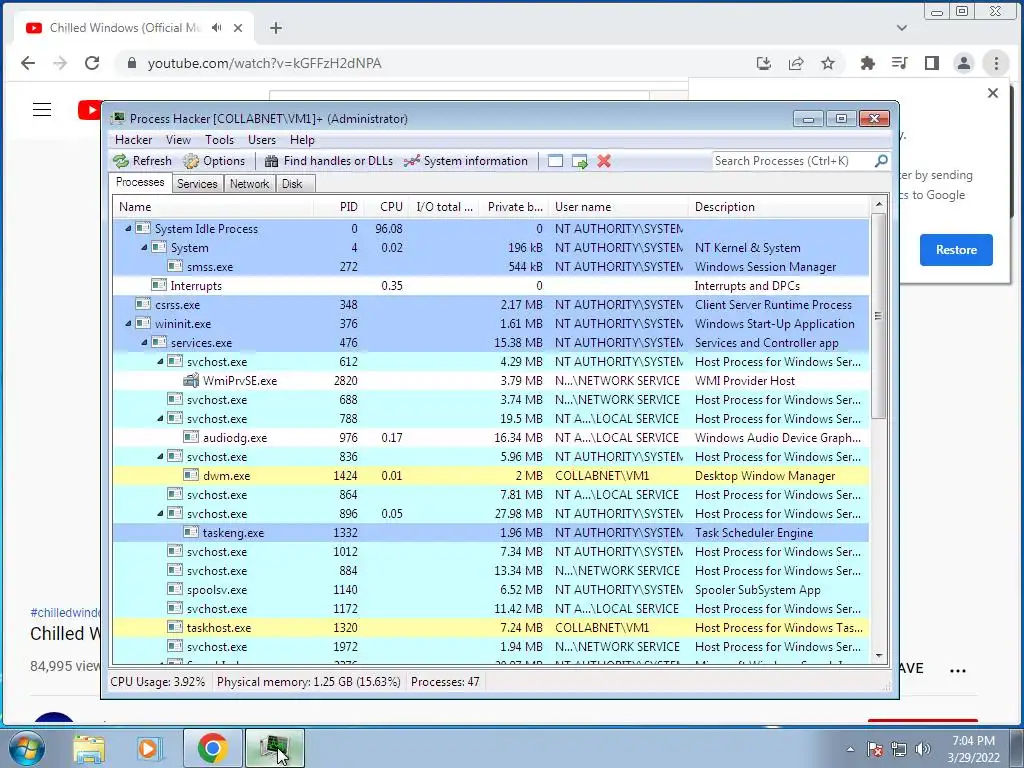
Task: Collapse svchost.exe PID 836 node
Action: click(x=160, y=456)
